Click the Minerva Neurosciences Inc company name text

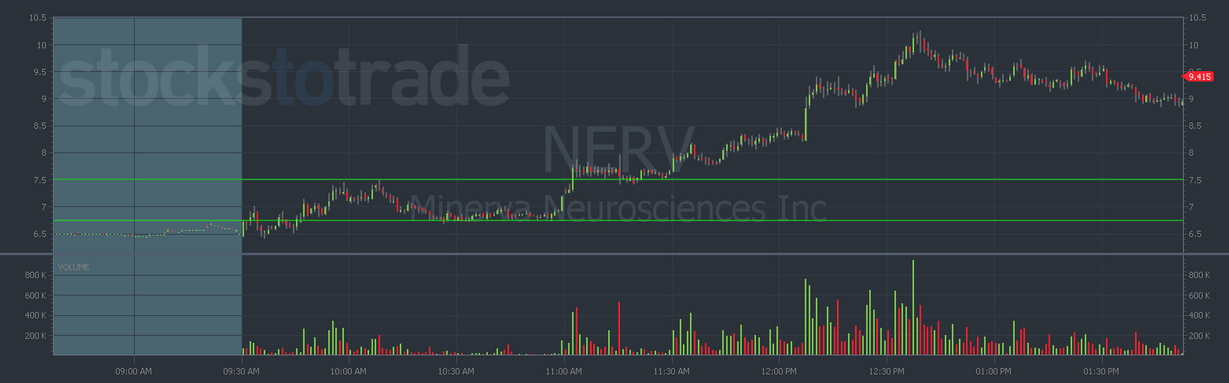point(619,208)
